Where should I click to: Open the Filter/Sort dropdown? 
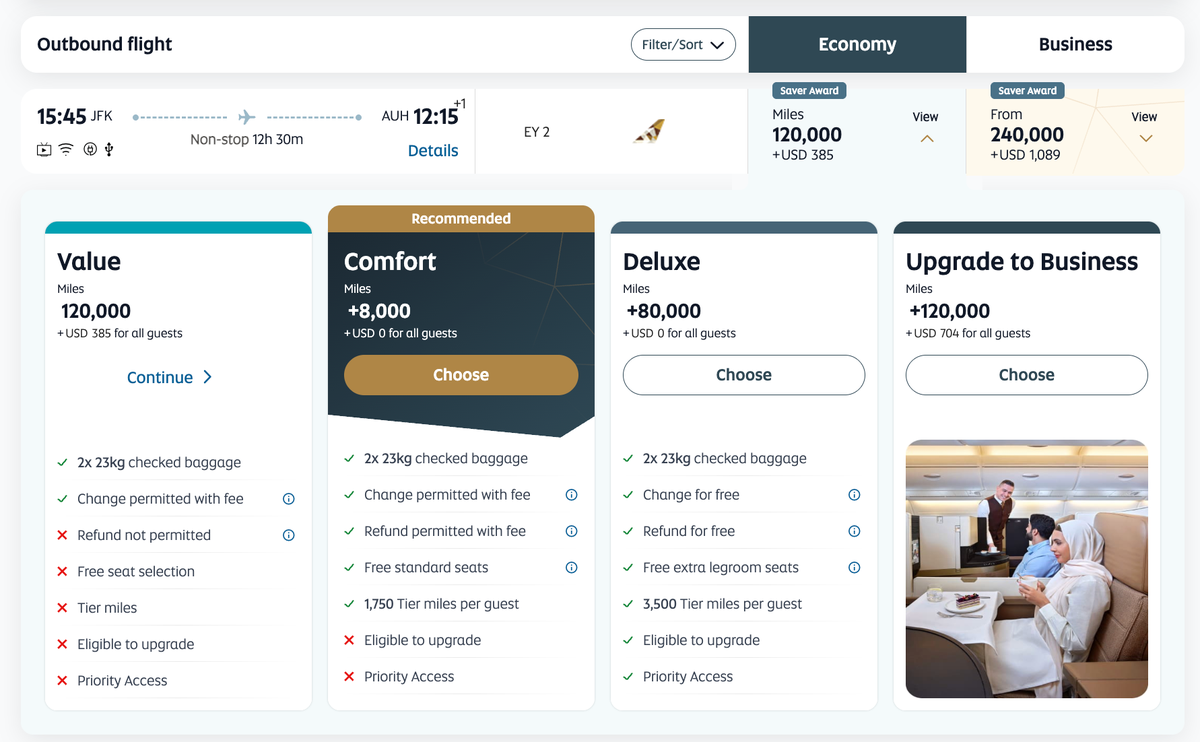pos(683,44)
